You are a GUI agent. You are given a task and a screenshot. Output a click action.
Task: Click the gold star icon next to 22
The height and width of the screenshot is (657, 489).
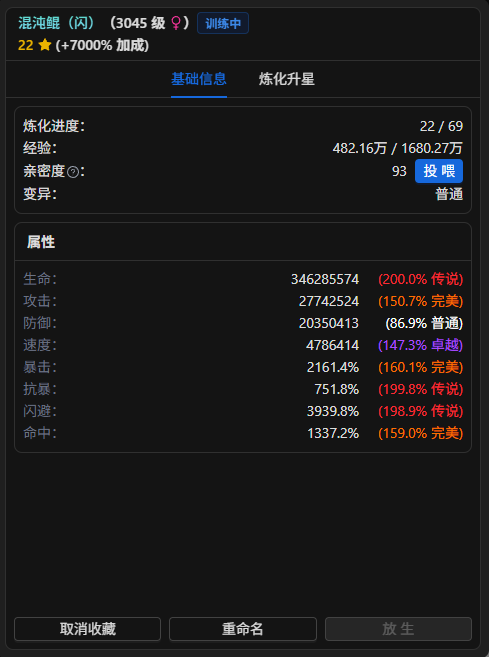click(44, 45)
